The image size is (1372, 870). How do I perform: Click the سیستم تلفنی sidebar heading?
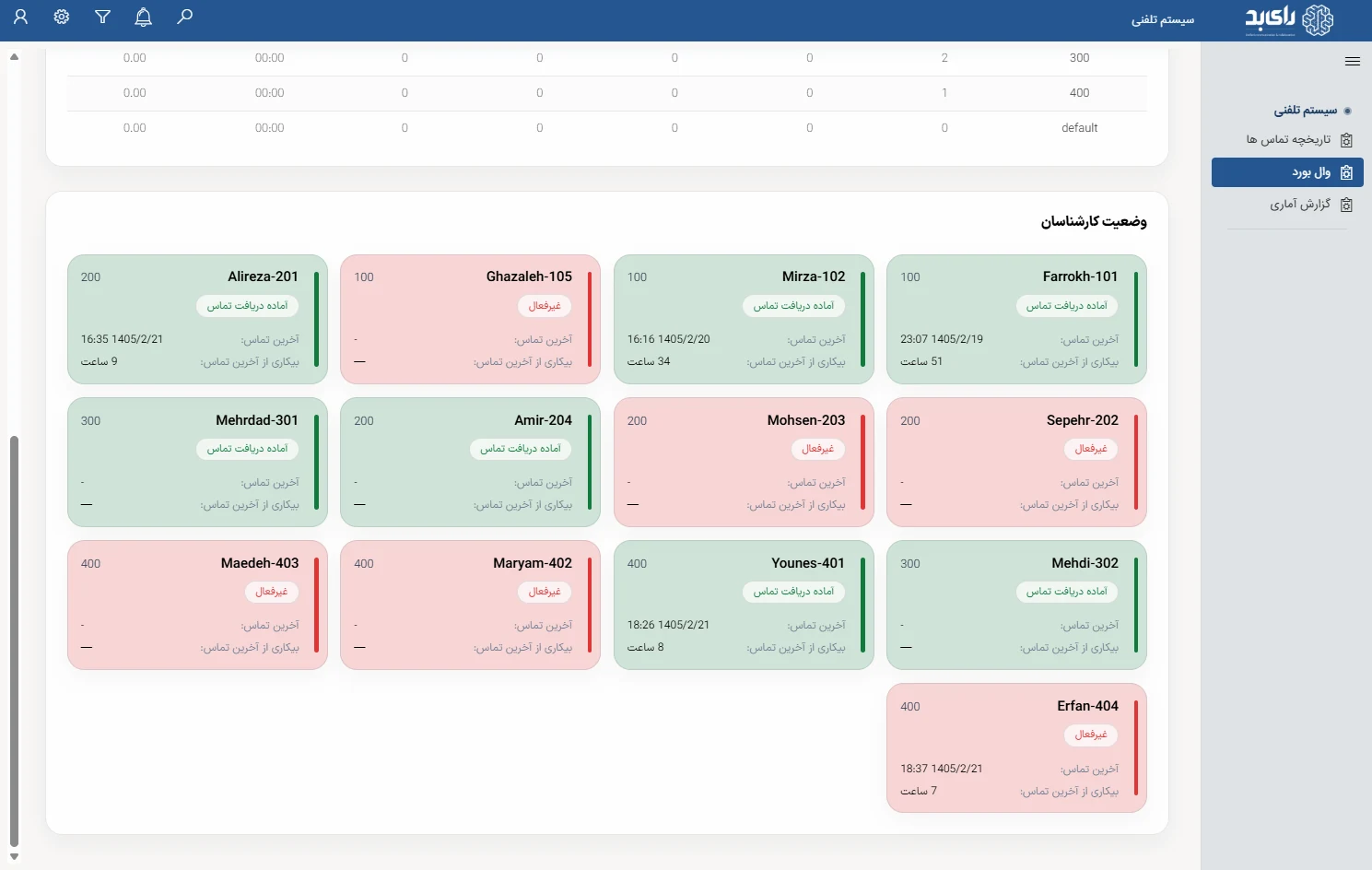tap(1305, 111)
